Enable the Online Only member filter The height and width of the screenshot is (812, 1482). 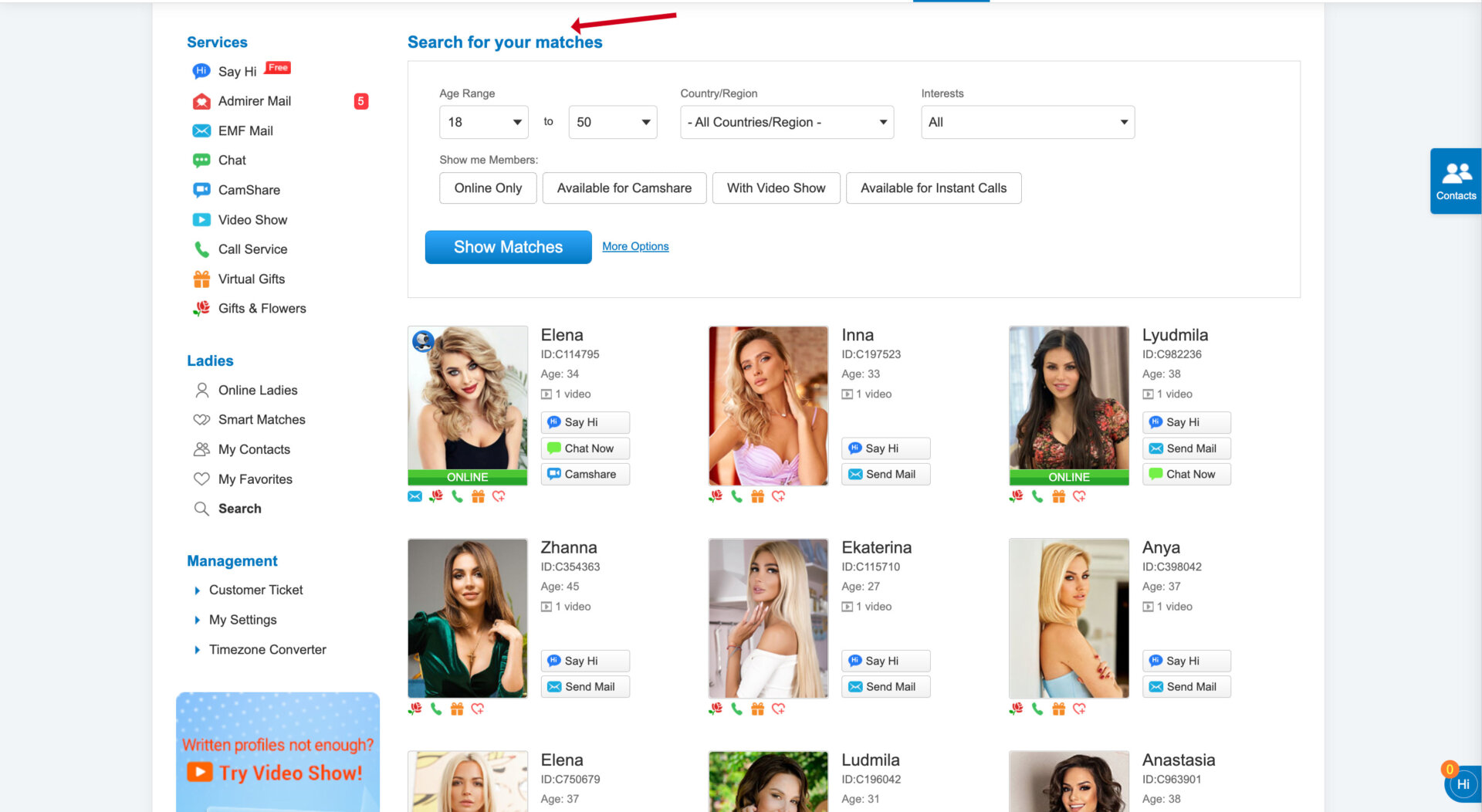pyautogui.click(x=488, y=188)
